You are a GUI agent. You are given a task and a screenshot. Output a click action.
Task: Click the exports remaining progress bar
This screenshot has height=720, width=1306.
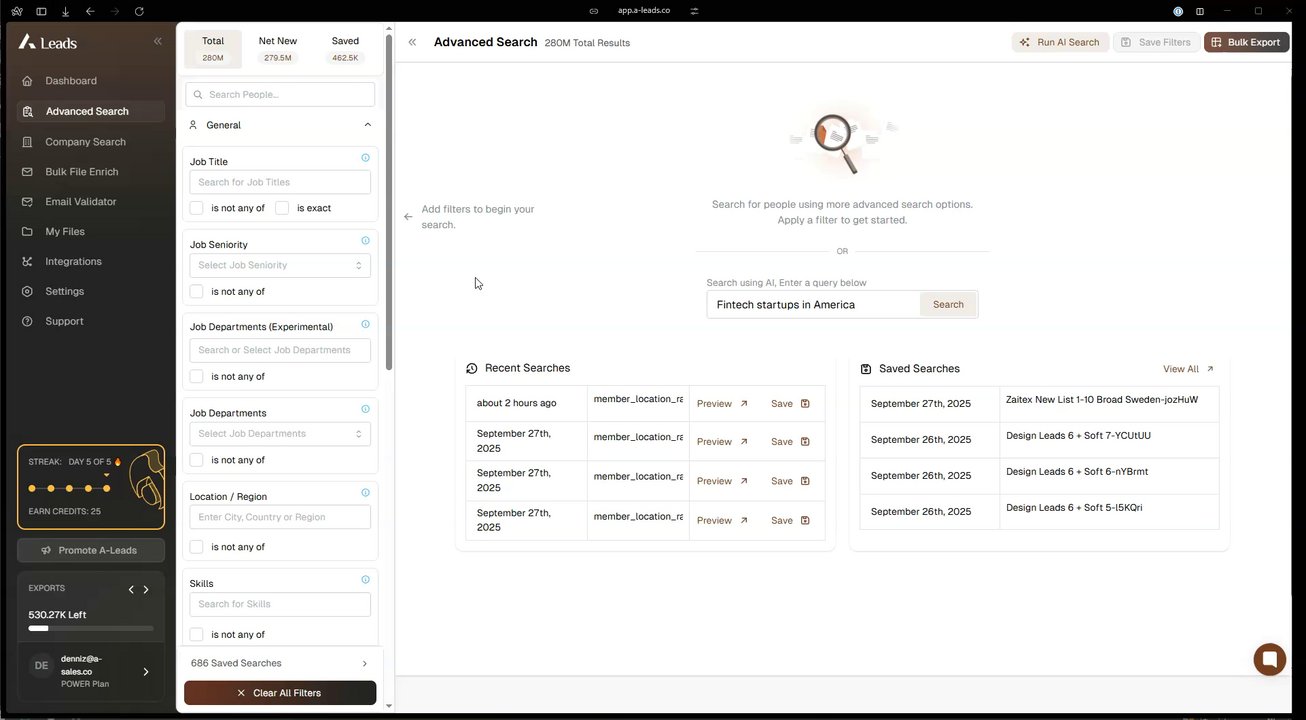coord(91,629)
